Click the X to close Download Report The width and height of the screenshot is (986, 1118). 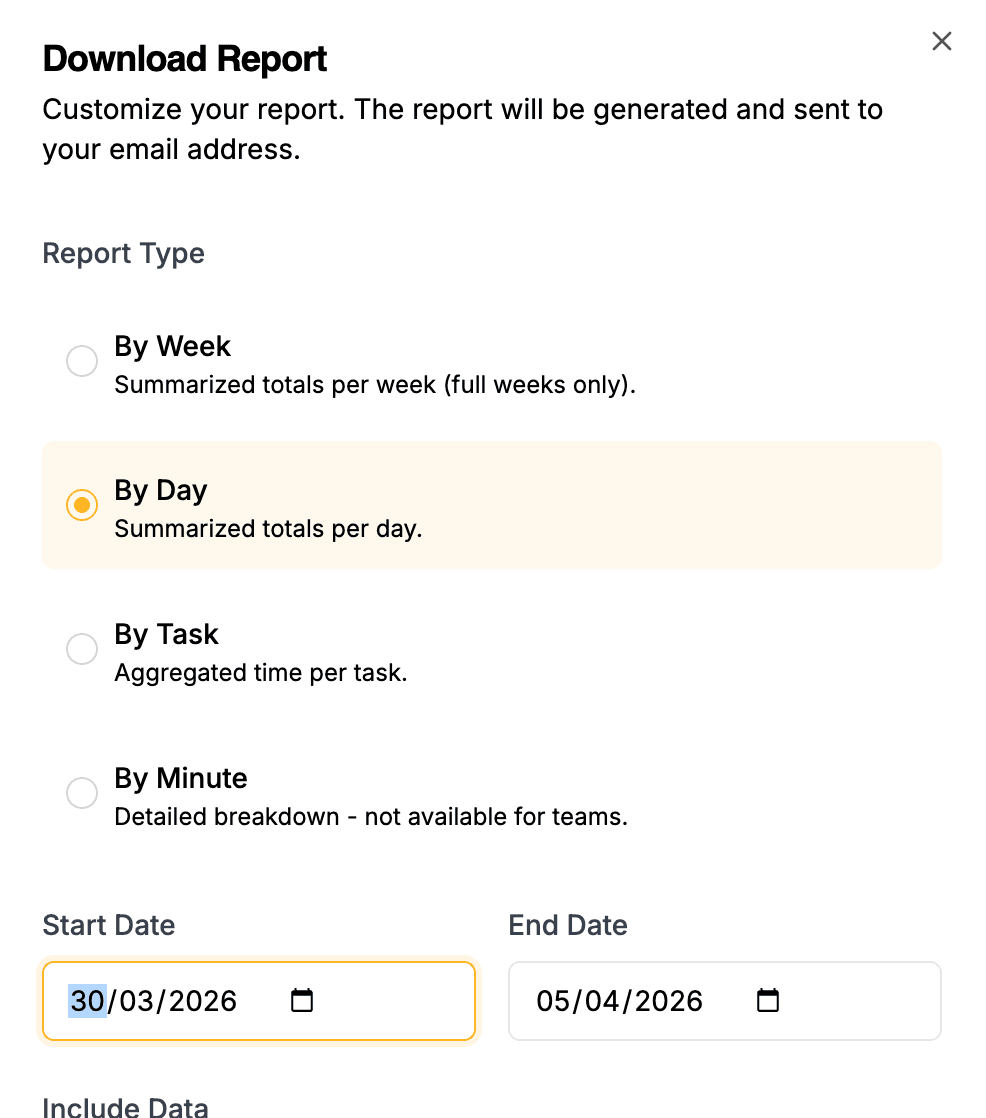click(x=941, y=41)
